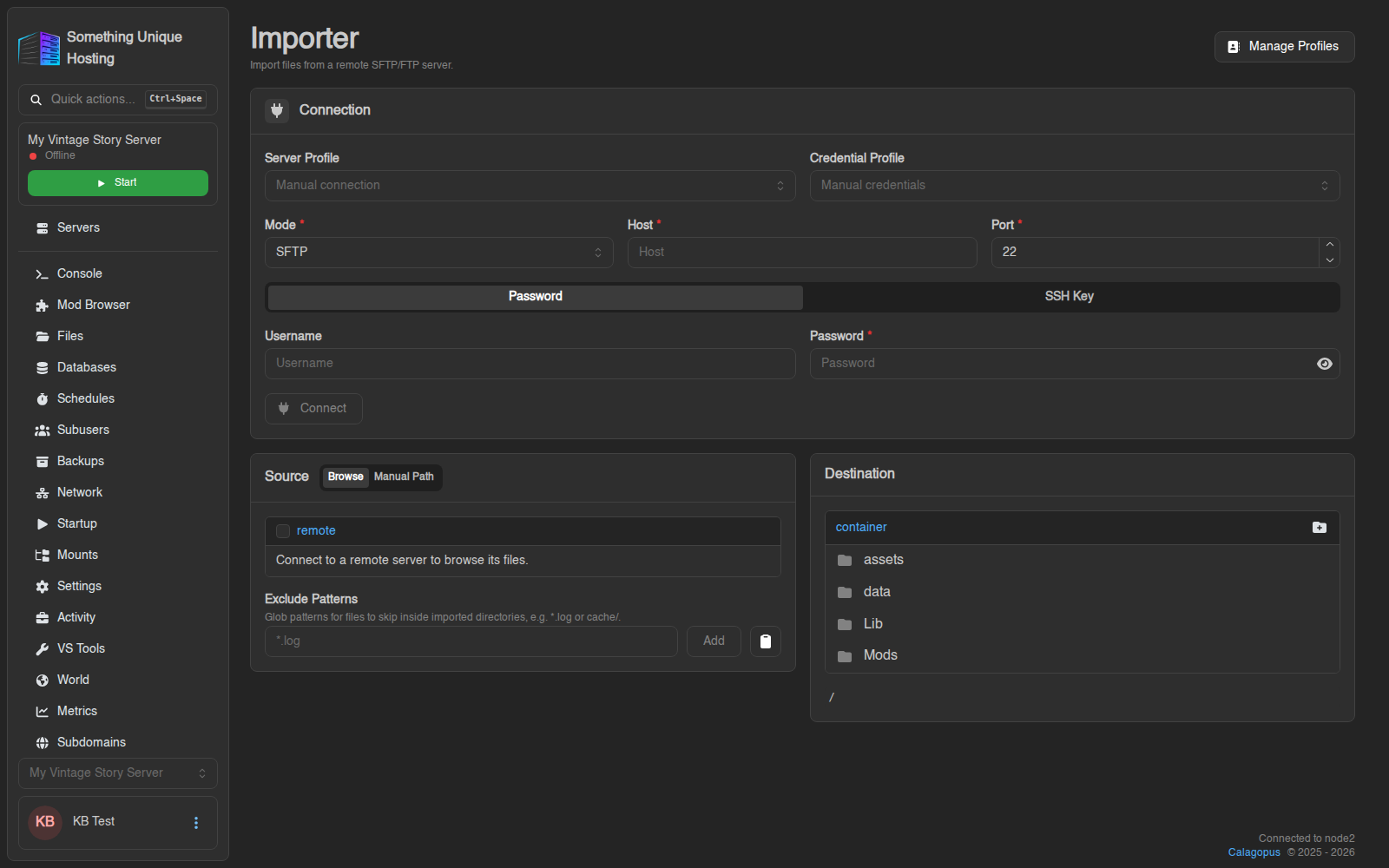Open the Calagopus footer link

pyautogui.click(x=1254, y=852)
